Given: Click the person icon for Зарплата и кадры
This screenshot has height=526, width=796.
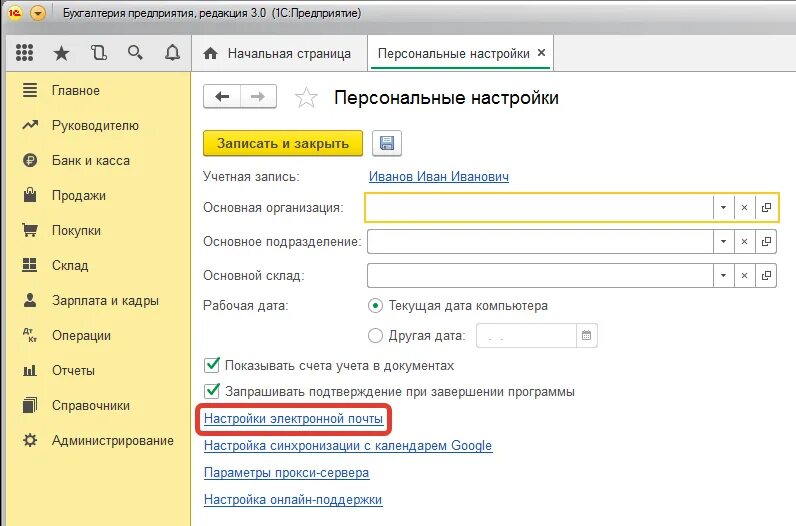Looking at the screenshot, I should coord(30,300).
